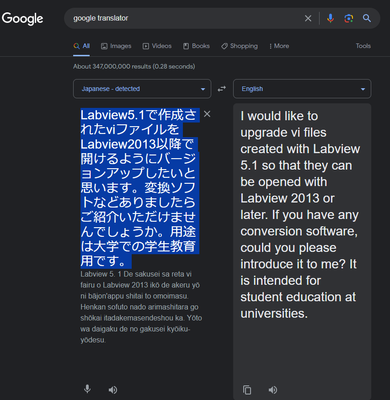Listen to the English translation
This screenshot has width=390, height=400.
pyautogui.click(x=273, y=390)
